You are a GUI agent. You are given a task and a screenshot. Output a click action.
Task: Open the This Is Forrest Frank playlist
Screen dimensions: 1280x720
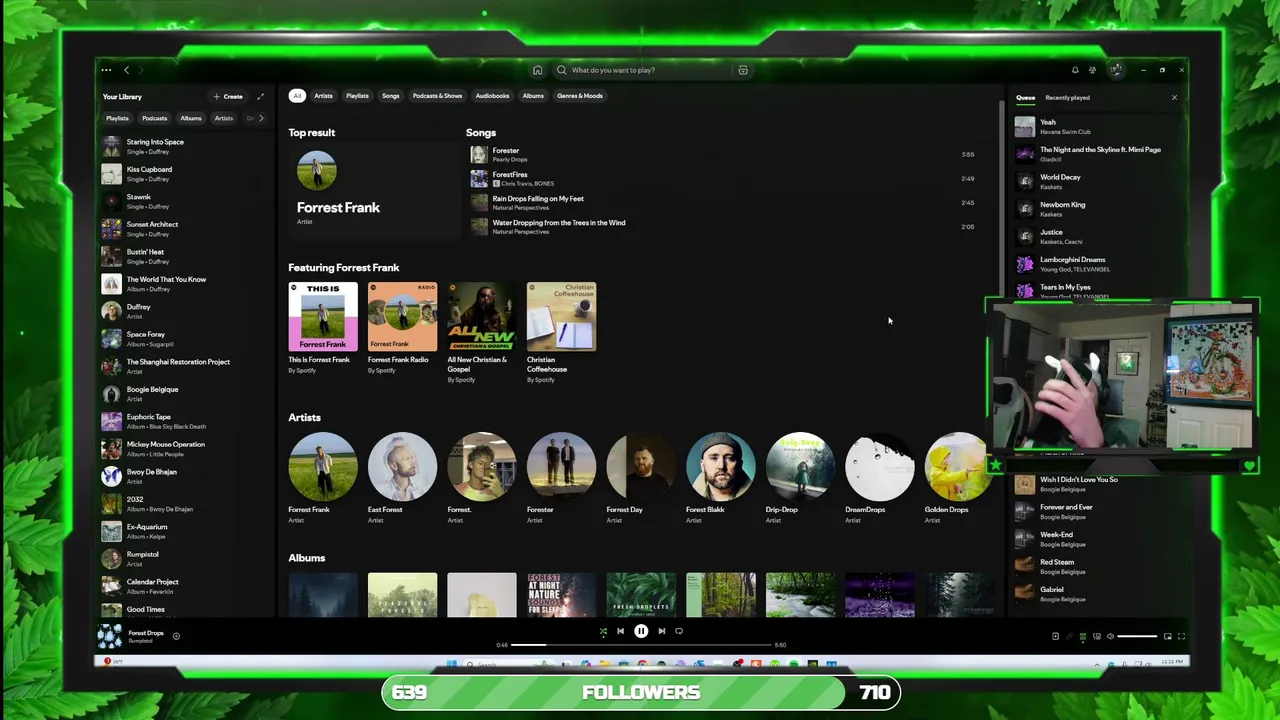(323, 329)
